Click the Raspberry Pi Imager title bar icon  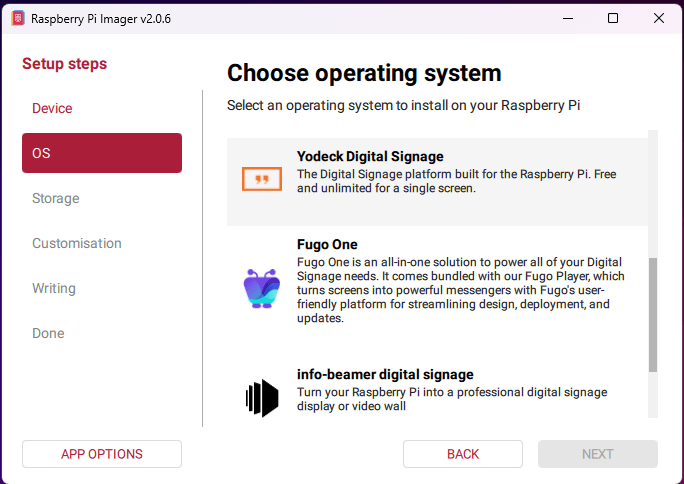(x=18, y=18)
